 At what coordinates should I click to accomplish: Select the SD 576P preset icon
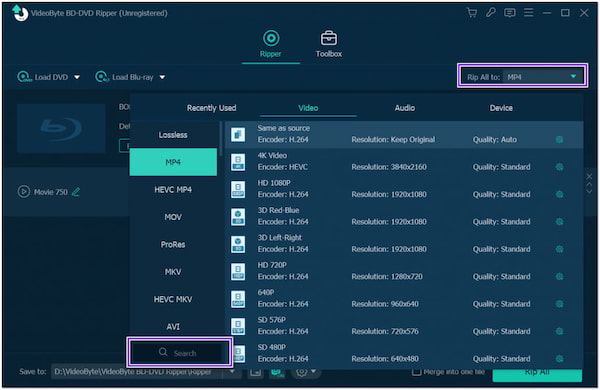pos(238,326)
